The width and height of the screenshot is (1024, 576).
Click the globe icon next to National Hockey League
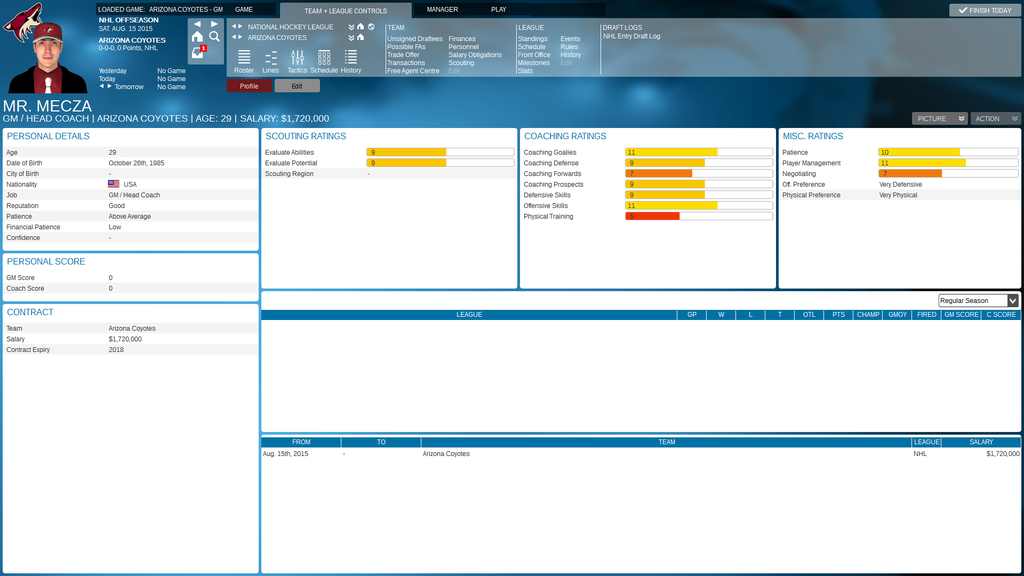click(x=371, y=27)
